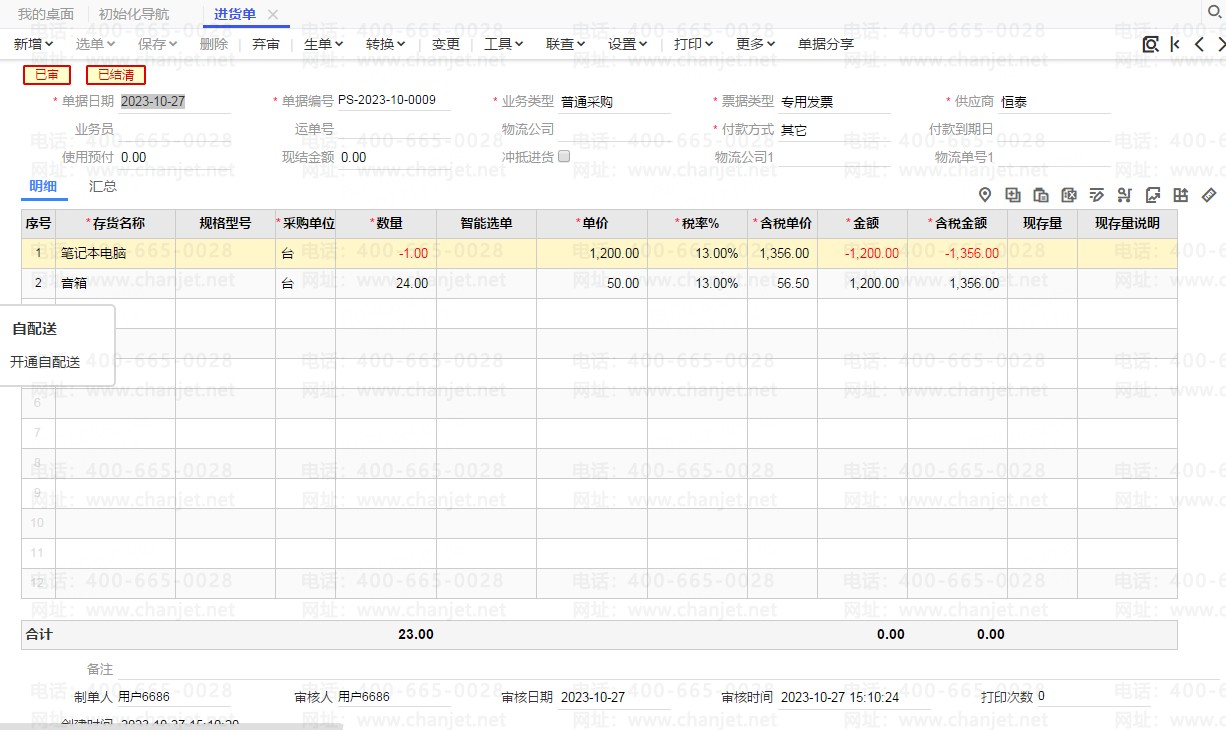The height and width of the screenshot is (730, 1226).
Task: Close the 进货单 tab
Action: pyautogui.click(x=273, y=14)
